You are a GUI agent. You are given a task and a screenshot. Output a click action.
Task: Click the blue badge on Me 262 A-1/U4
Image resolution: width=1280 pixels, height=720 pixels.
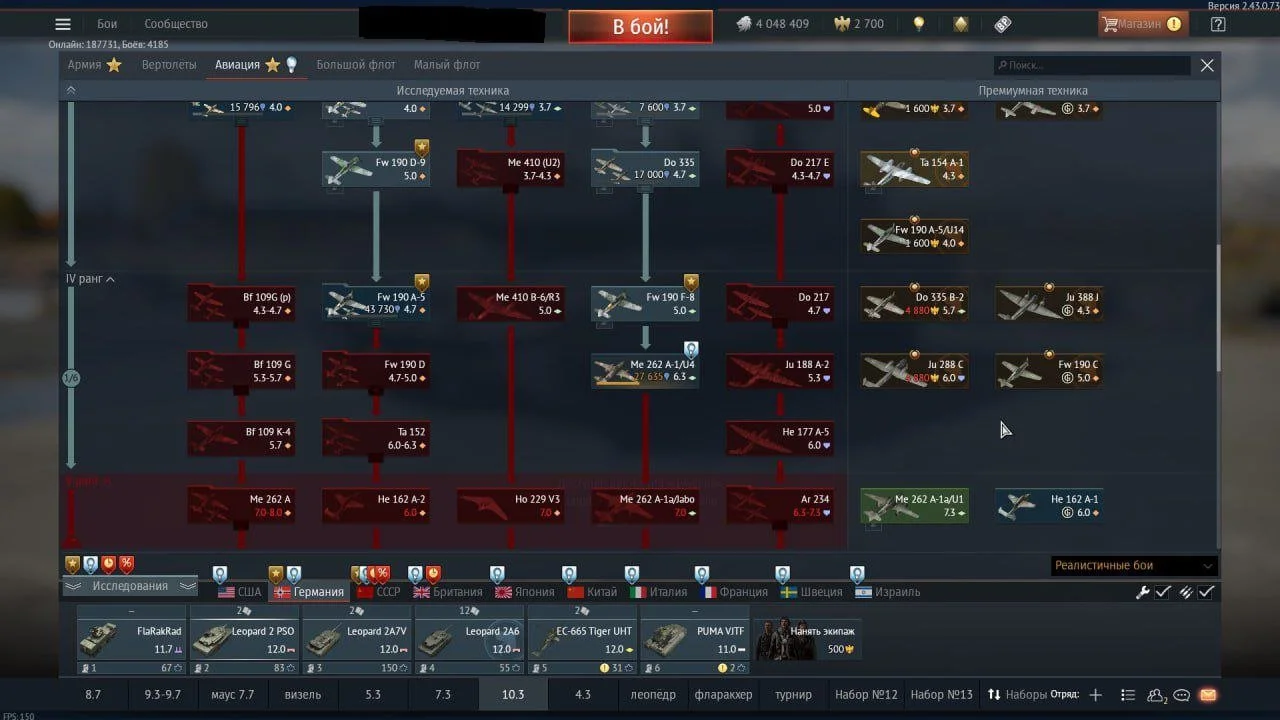click(x=691, y=349)
